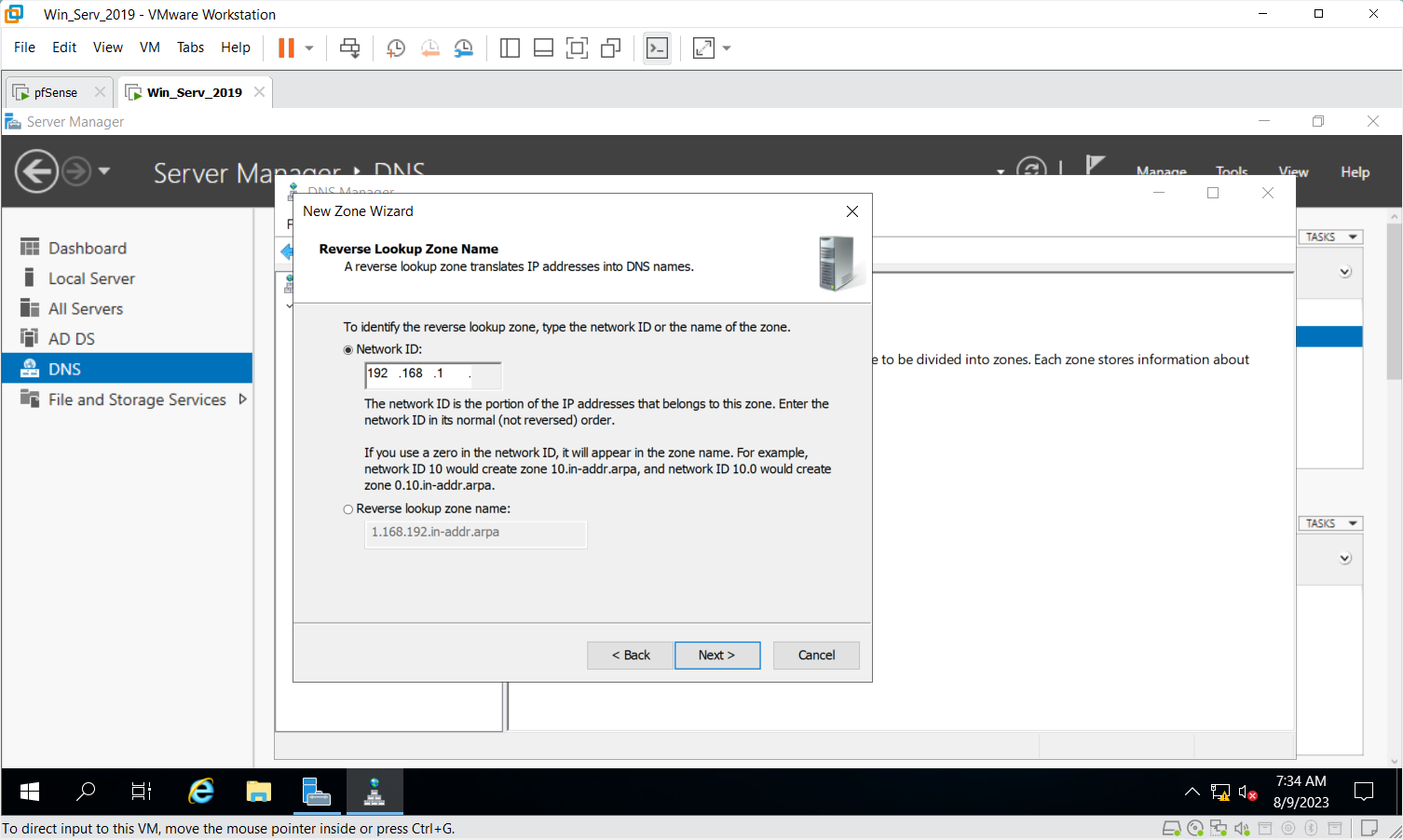Open Server Manager navigation history dropdown
Screen dimensions: 1403x840
[104, 170]
